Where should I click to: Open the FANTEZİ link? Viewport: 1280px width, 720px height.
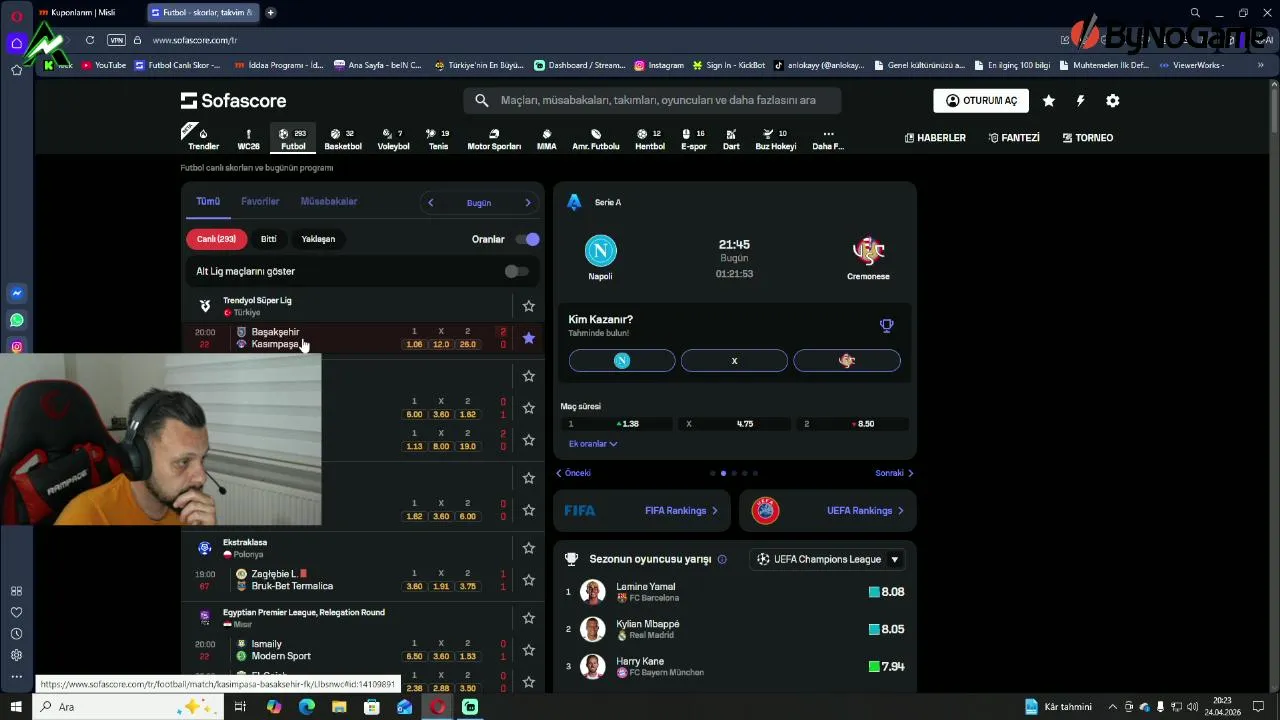(x=1014, y=138)
